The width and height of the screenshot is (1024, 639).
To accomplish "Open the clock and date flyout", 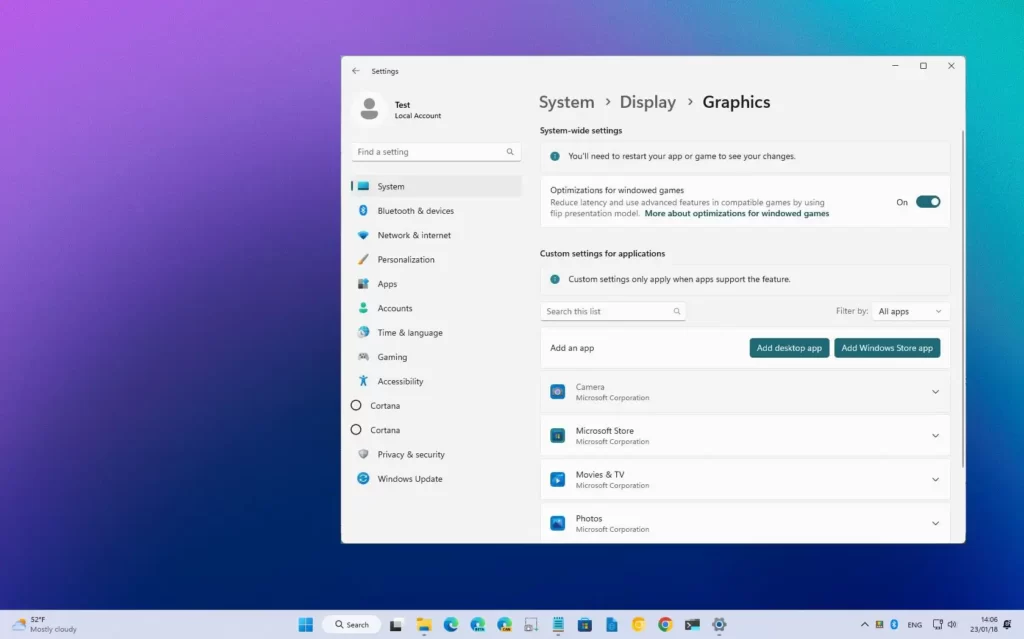I will click(x=984, y=625).
